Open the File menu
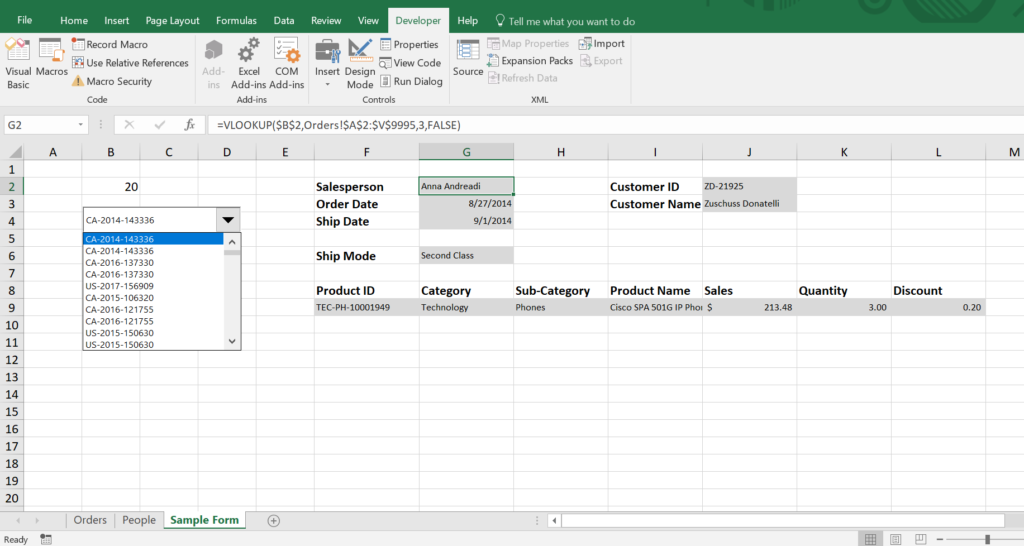The height and width of the screenshot is (546, 1024). [x=24, y=20]
